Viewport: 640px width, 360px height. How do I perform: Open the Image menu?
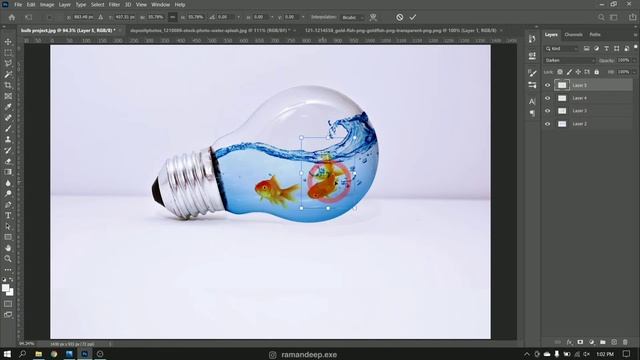pyautogui.click(x=47, y=4)
